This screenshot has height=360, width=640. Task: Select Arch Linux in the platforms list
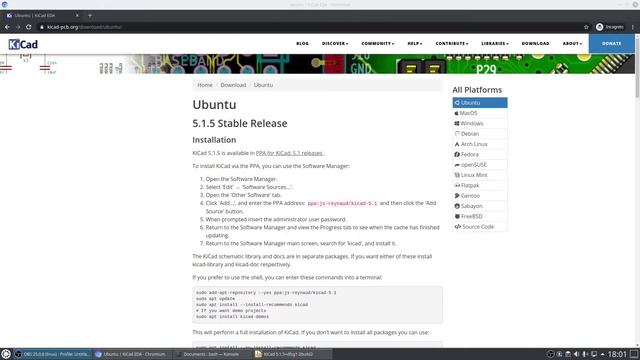[x=480, y=144]
